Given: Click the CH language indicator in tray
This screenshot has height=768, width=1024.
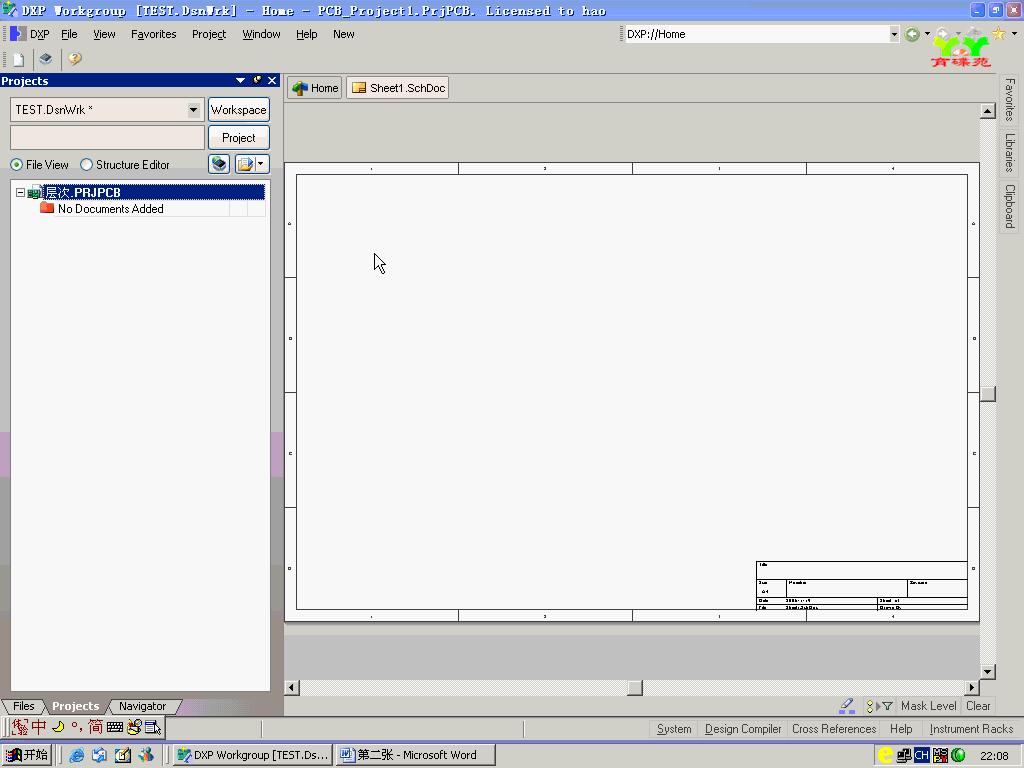Looking at the screenshot, I should [x=921, y=755].
